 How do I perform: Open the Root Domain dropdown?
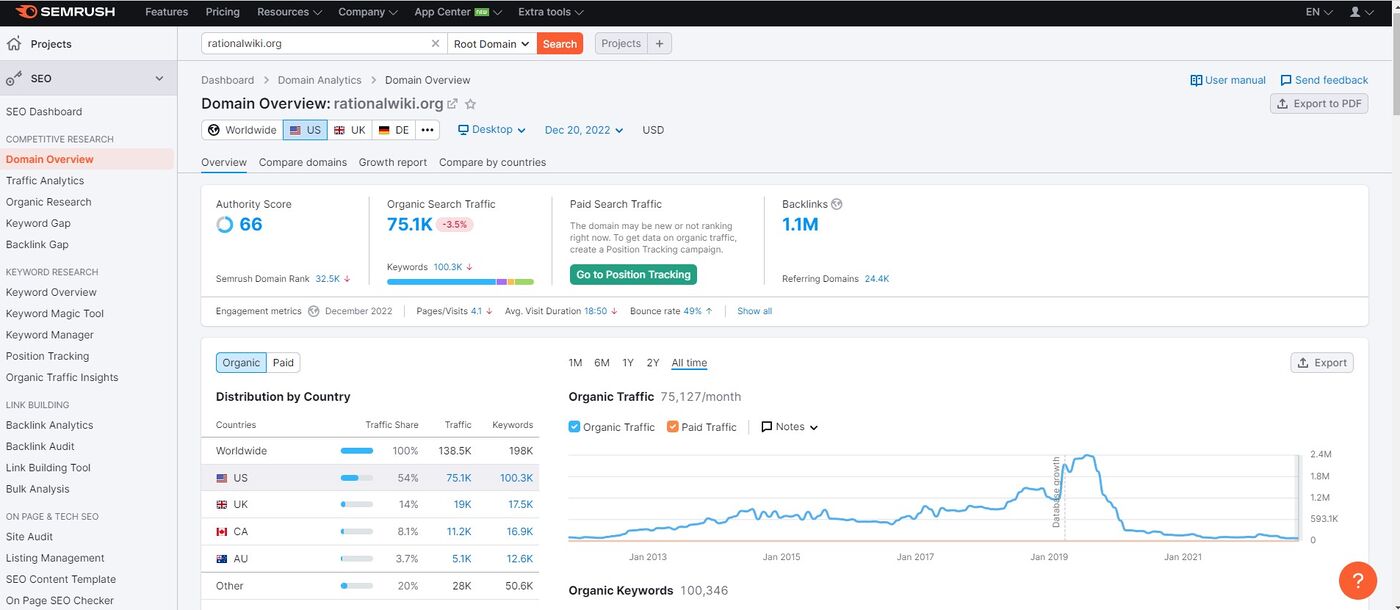click(491, 44)
